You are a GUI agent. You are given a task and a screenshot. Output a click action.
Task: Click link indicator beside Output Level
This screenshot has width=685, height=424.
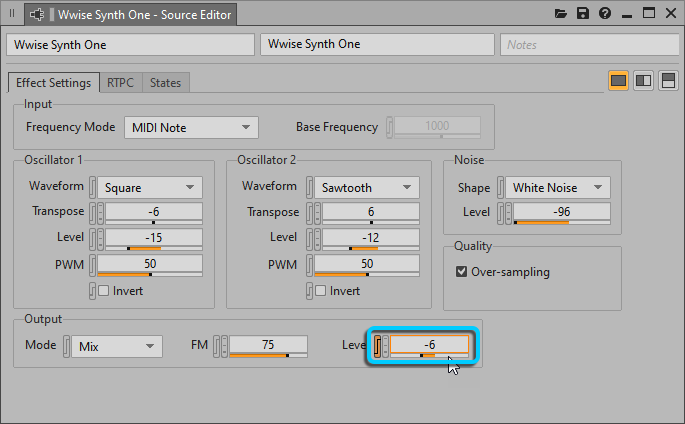click(385, 346)
